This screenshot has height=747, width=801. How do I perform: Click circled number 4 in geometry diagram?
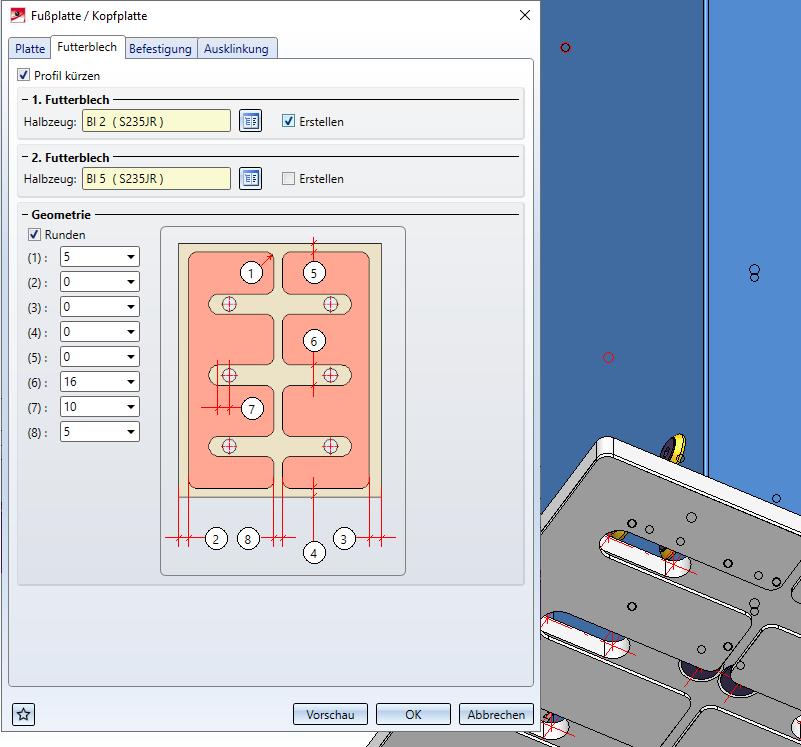coord(314,552)
